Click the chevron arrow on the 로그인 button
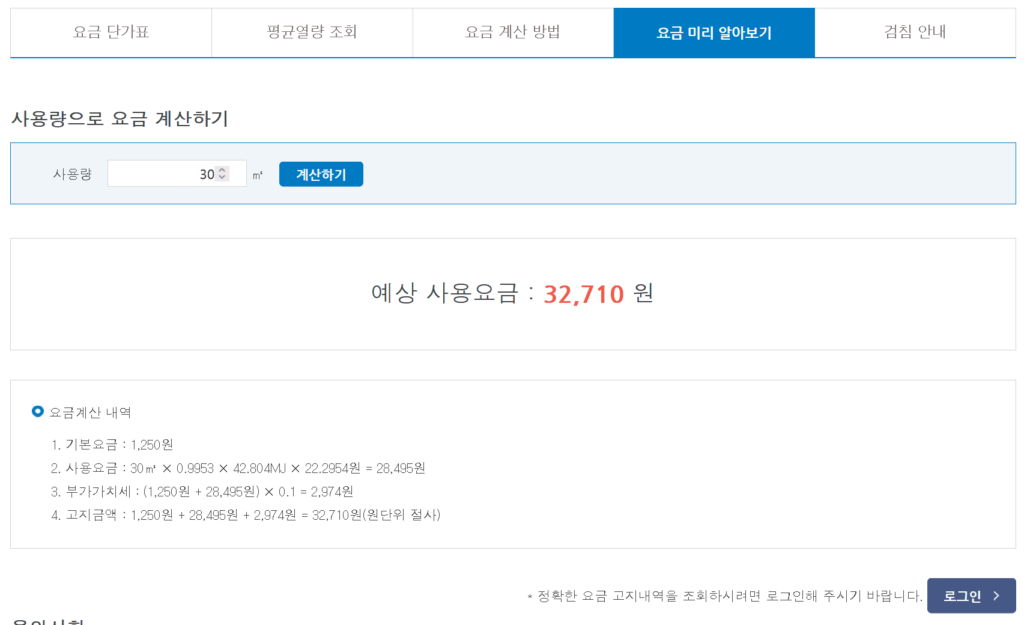Viewport: 1024px width, 625px height. coord(997,596)
